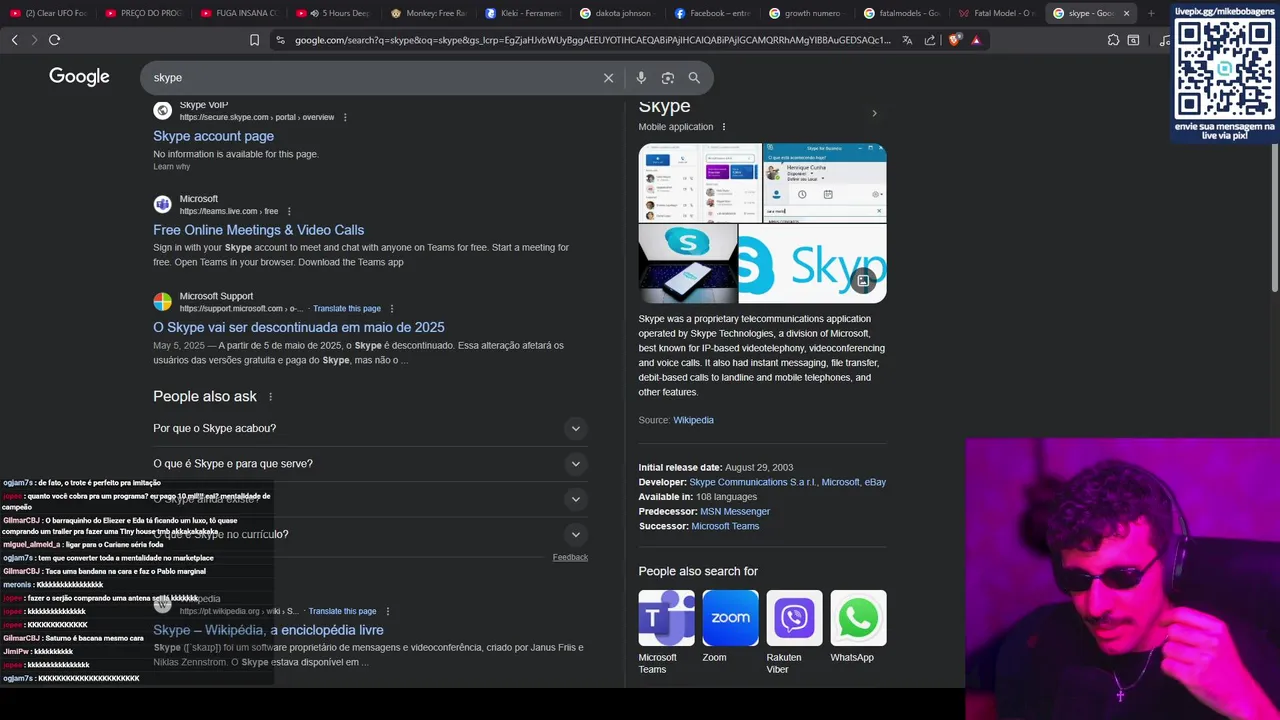The image size is (1280, 720).
Task: Open the Mobile application options dots
Action: (724, 127)
